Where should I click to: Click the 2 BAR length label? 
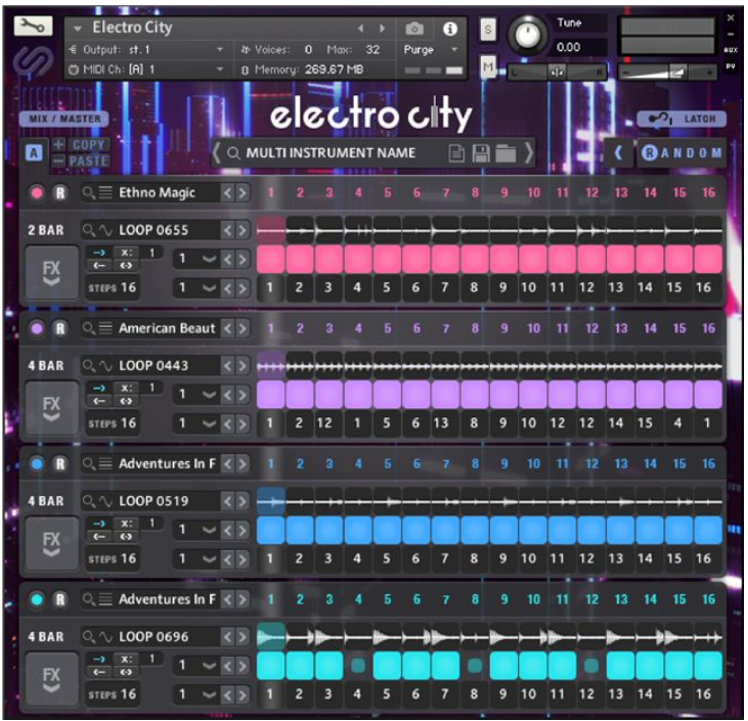(x=46, y=230)
